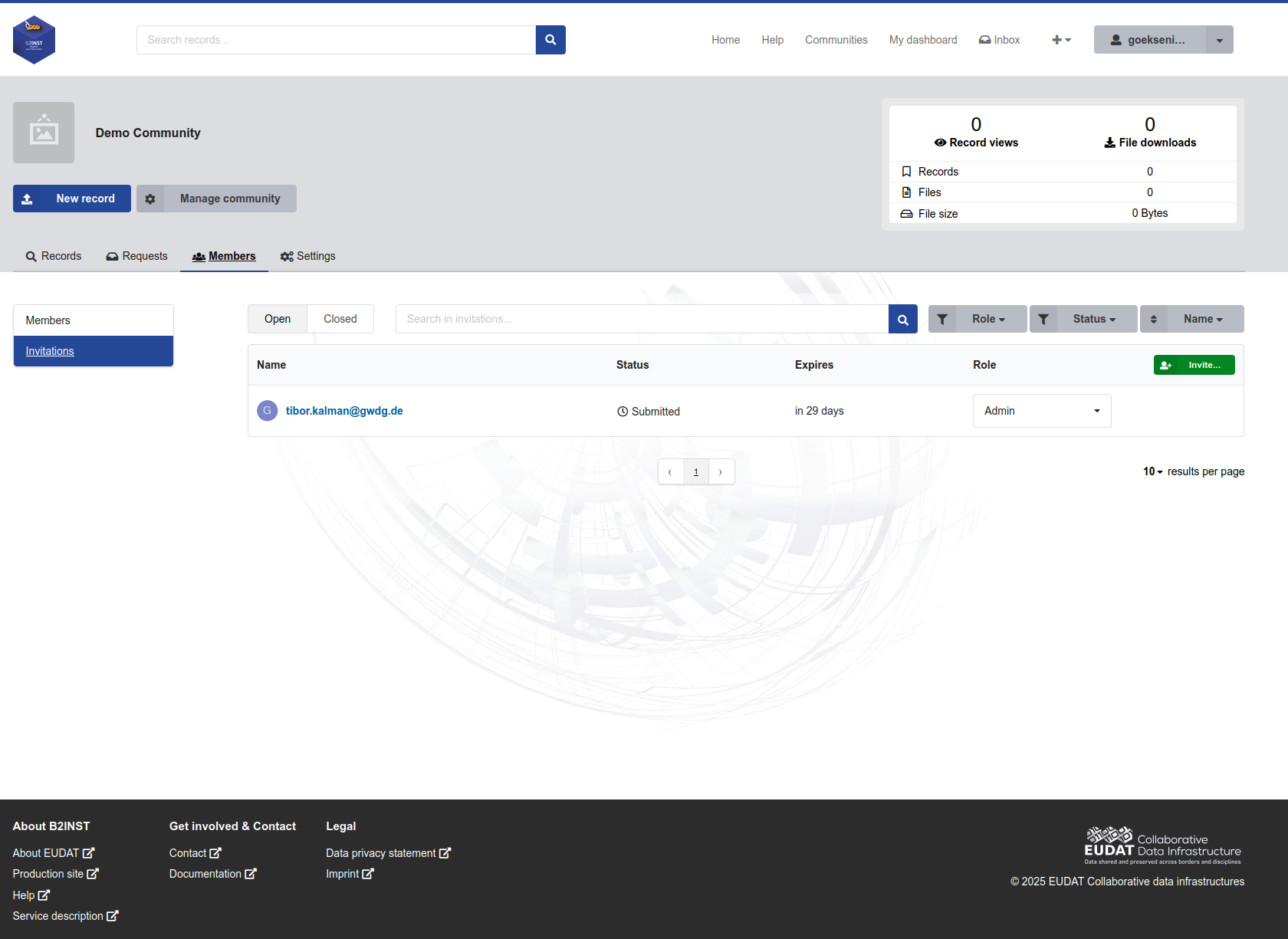Click the EUDAT Collaborative Data Infrastructure logo

click(1162, 845)
